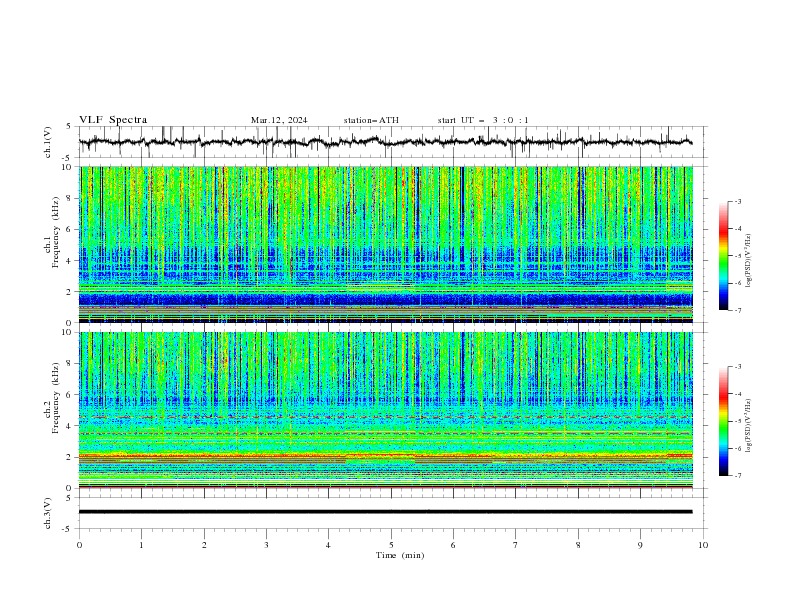Viewport: 792px width, 612px height.
Task: Click the time axis tick label "7"
Action: pyautogui.click(x=516, y=545)
